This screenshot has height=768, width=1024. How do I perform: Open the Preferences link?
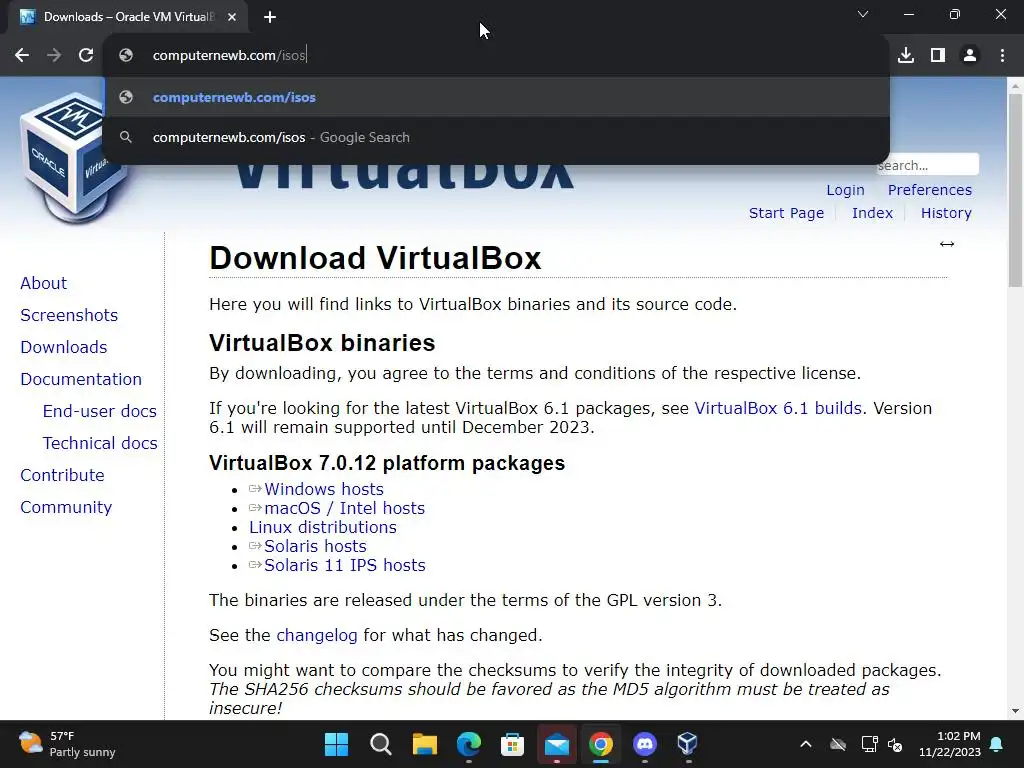pos(929,190)
